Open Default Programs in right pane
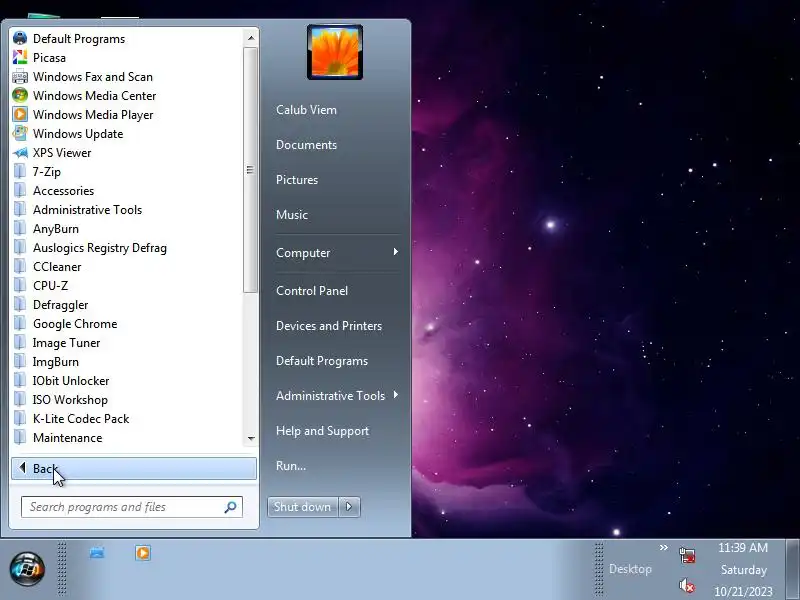 pyautogui.click(x=322, y=361)
